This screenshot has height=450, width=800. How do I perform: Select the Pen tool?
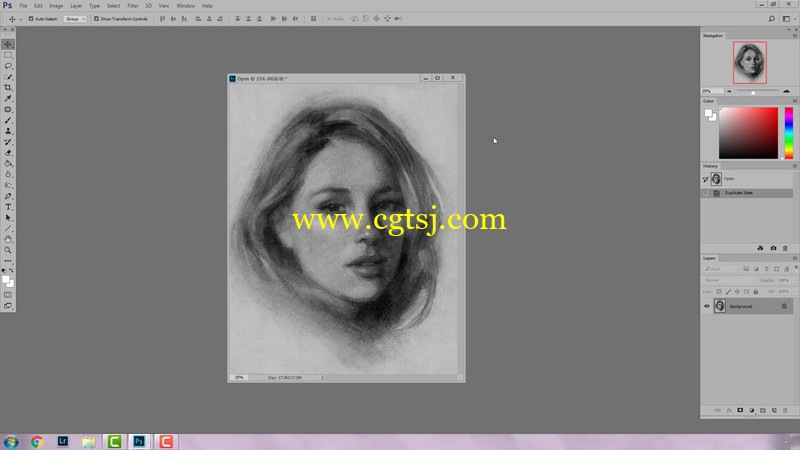8,196
